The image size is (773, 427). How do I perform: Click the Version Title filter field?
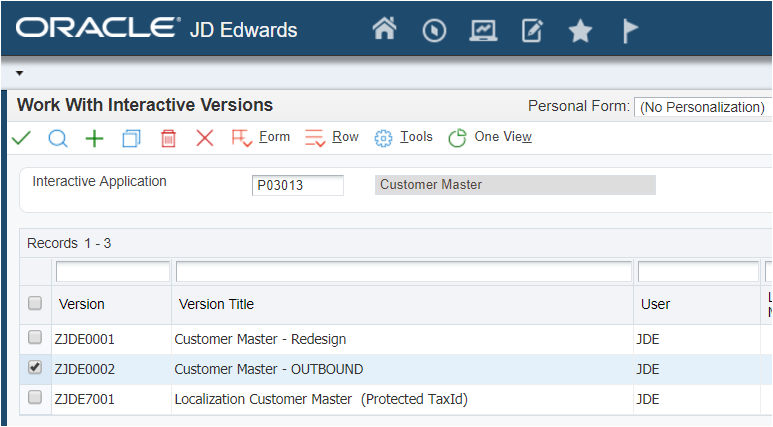tap(404, 272)
